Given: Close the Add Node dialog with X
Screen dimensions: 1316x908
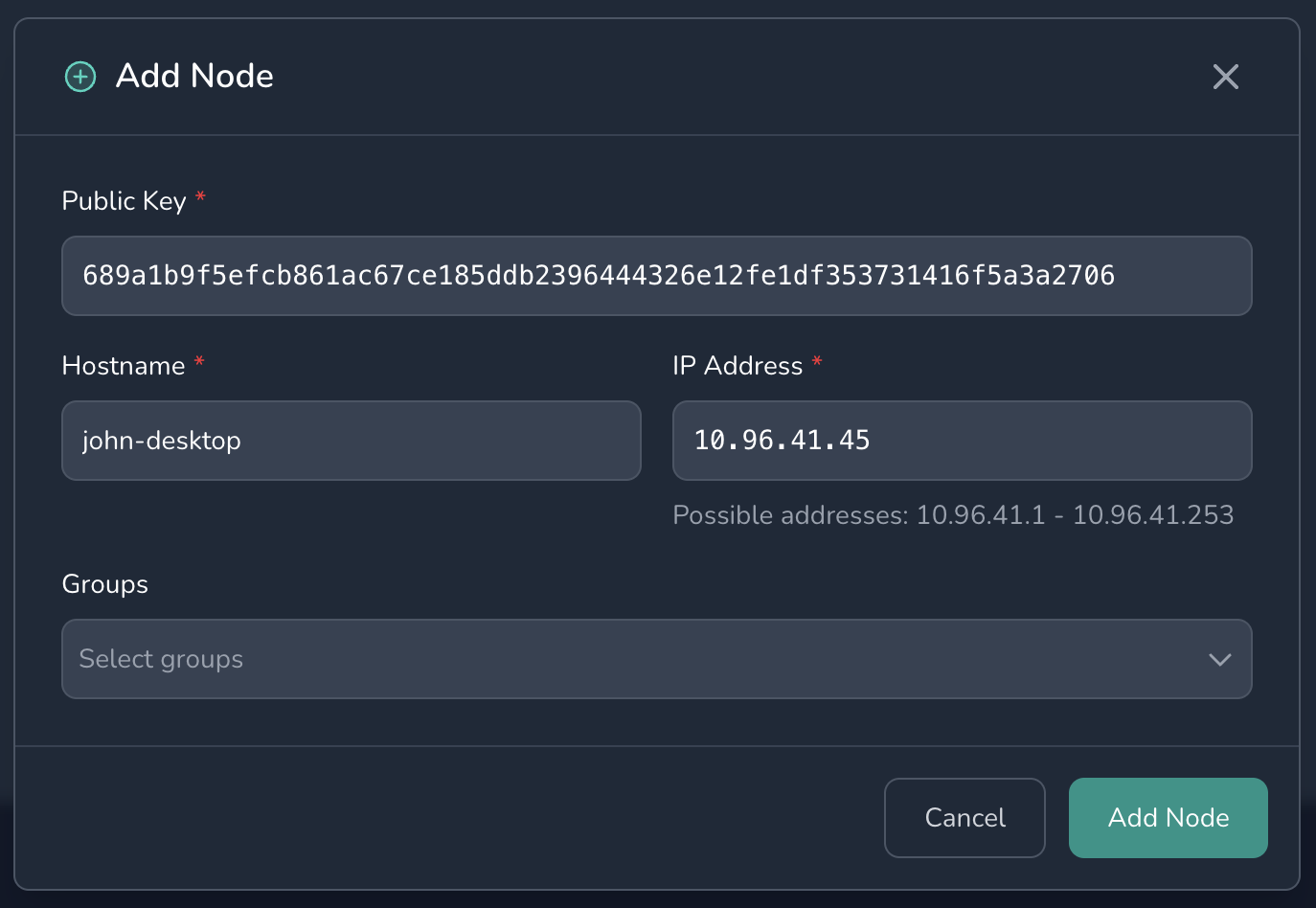Looking at the screenshot, I should click(1225, 77).
